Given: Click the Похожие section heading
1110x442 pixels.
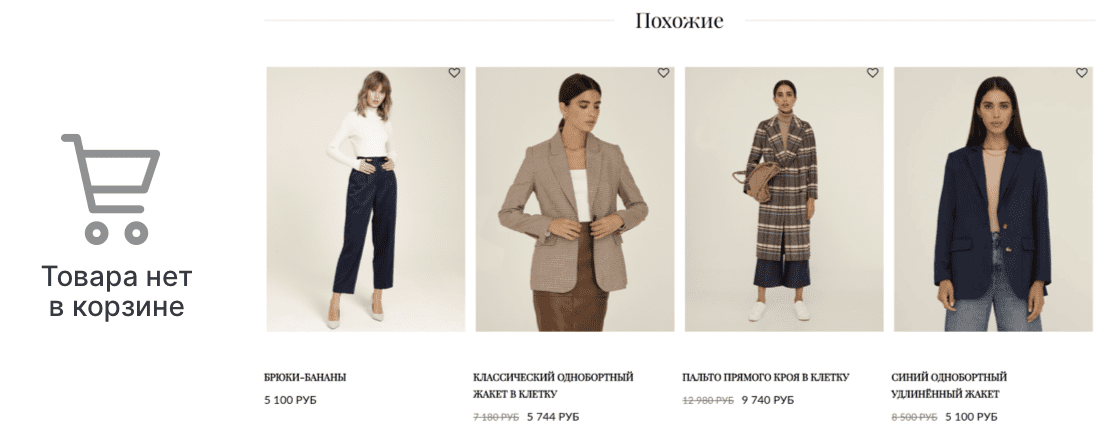Looking at the screenshot, I should coord(680,21).
